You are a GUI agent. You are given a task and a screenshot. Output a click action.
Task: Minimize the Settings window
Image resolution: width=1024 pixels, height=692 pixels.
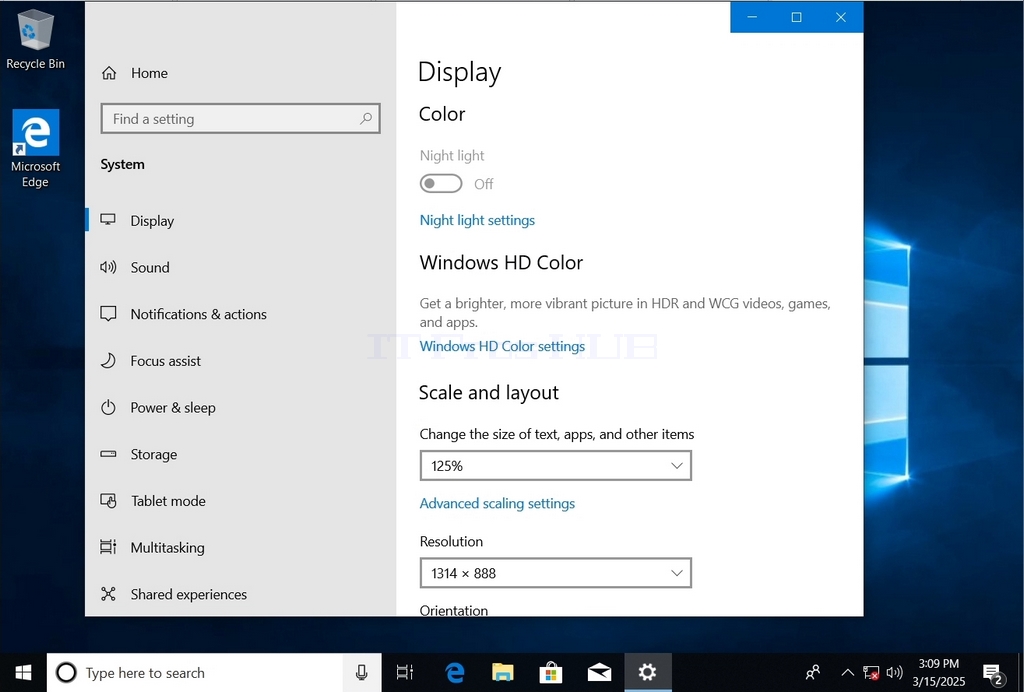(752, 17)
